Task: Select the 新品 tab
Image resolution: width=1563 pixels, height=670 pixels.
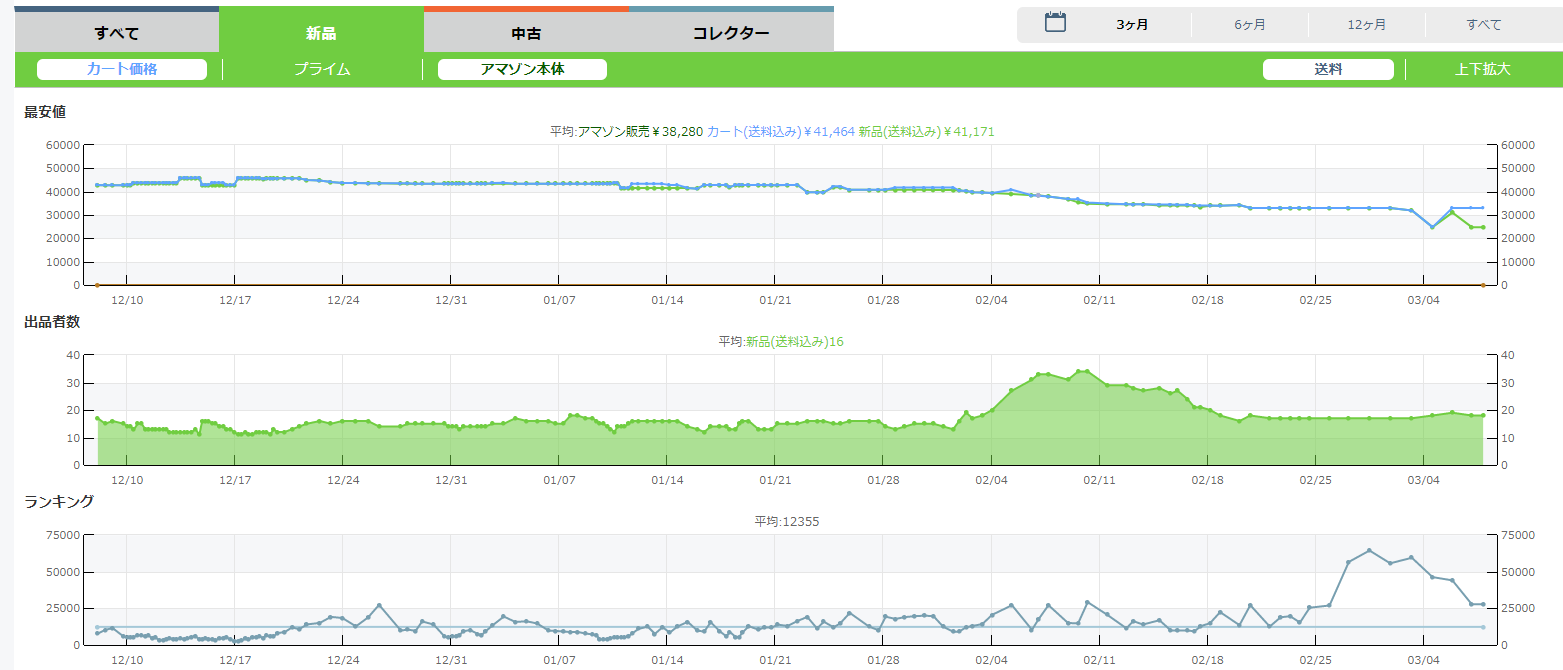Action: [321, 33]
